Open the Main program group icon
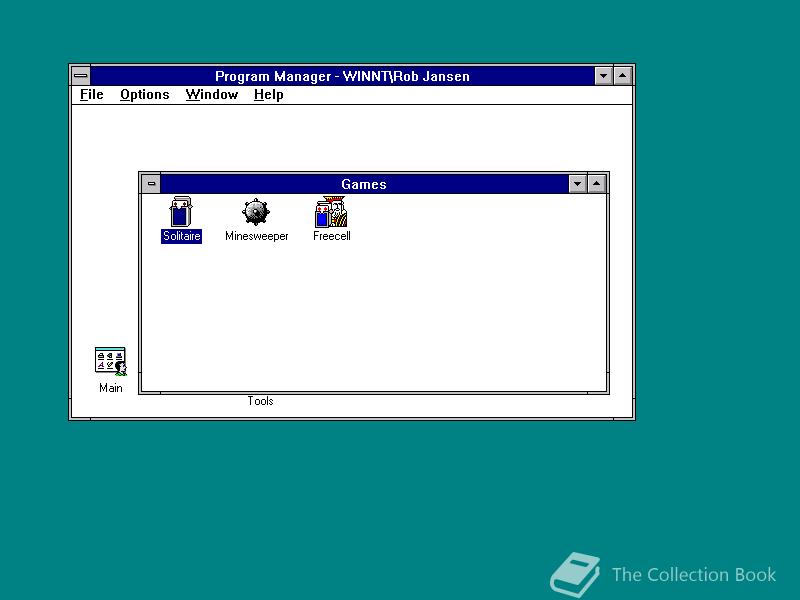The width and height of the screenshot is (800, 600). [109, 360]
